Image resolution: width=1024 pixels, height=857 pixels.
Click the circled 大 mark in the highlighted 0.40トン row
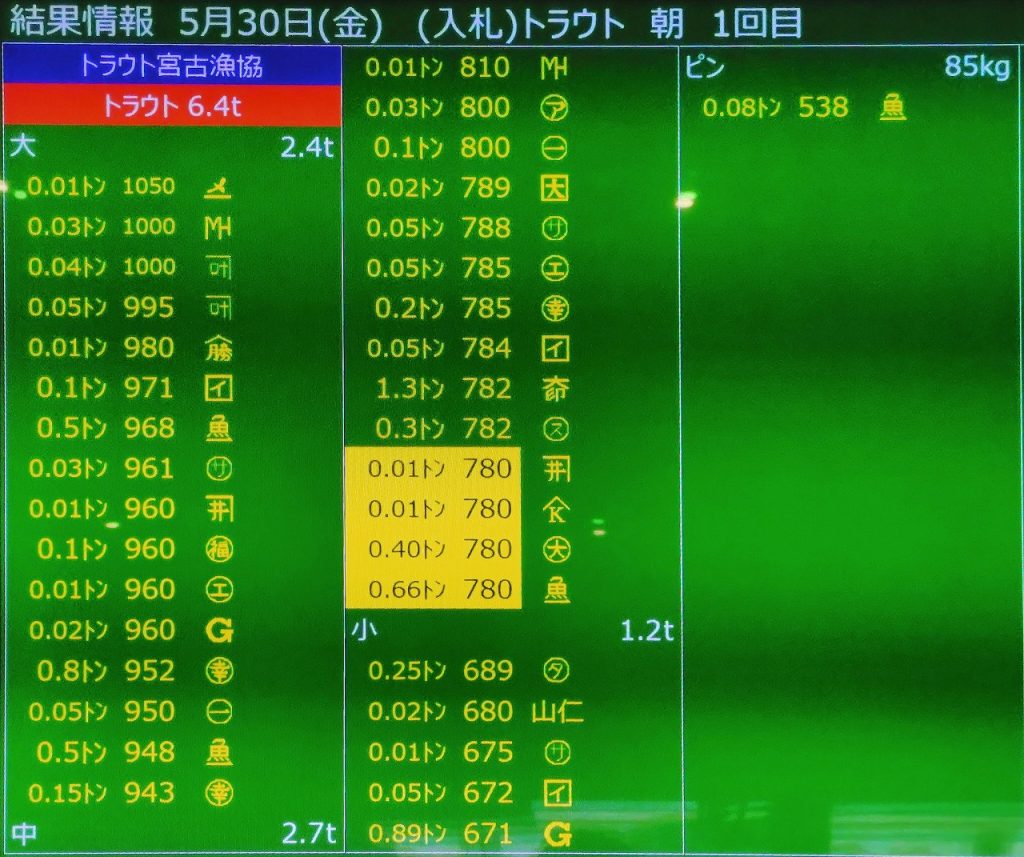click(556, 549)
